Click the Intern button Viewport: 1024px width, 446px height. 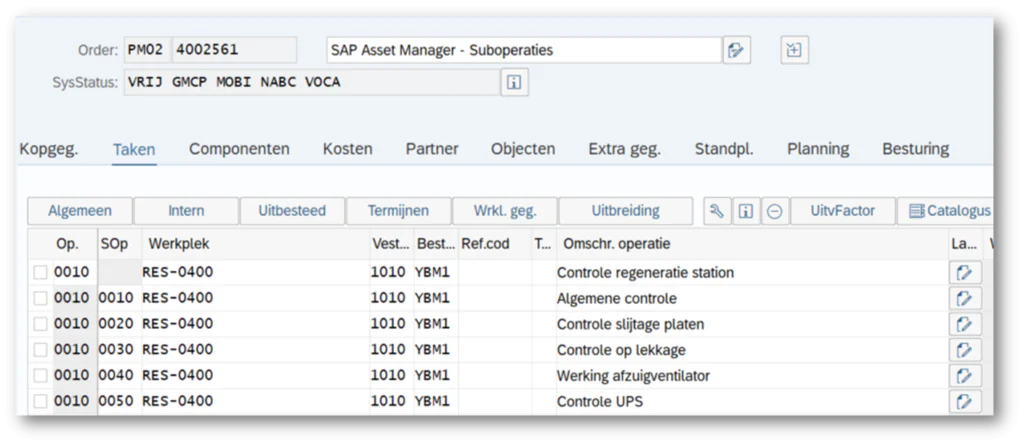point(186,211)
